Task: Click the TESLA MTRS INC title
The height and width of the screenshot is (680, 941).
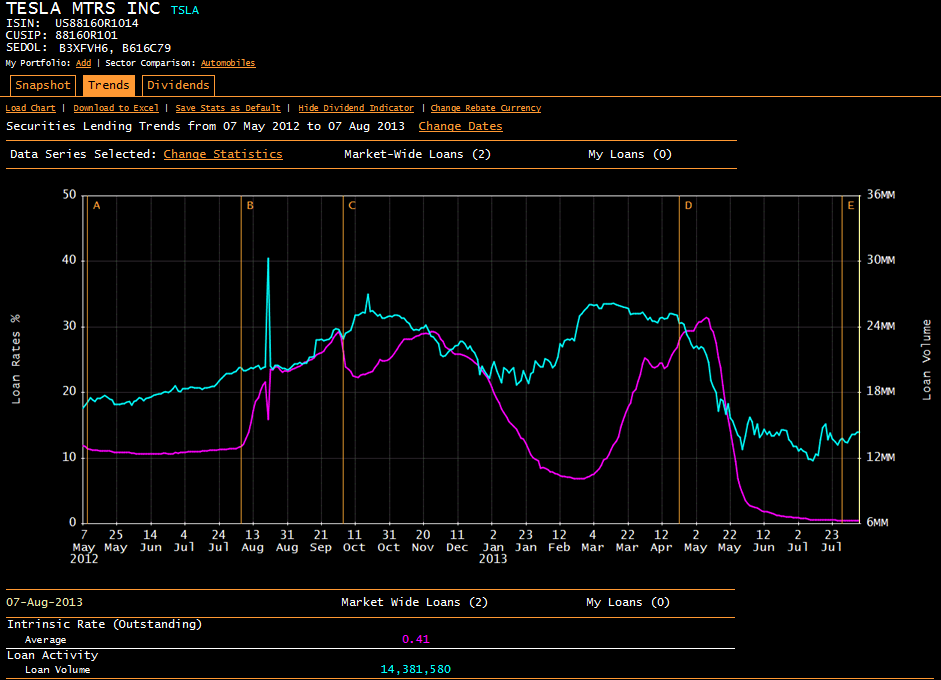Action: coord(83,8)
